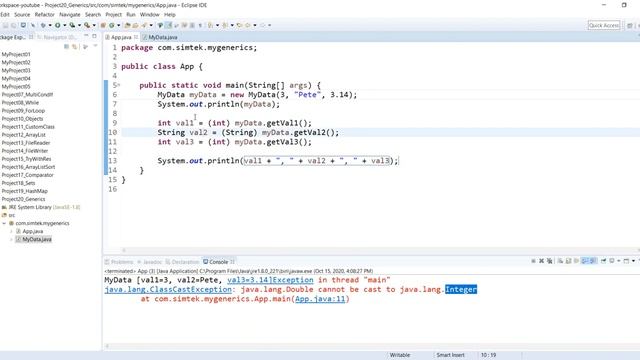This screenshot has width=640, height=360.
Task: Select the Project12_ArrayList project
Action: pos(24,135)
